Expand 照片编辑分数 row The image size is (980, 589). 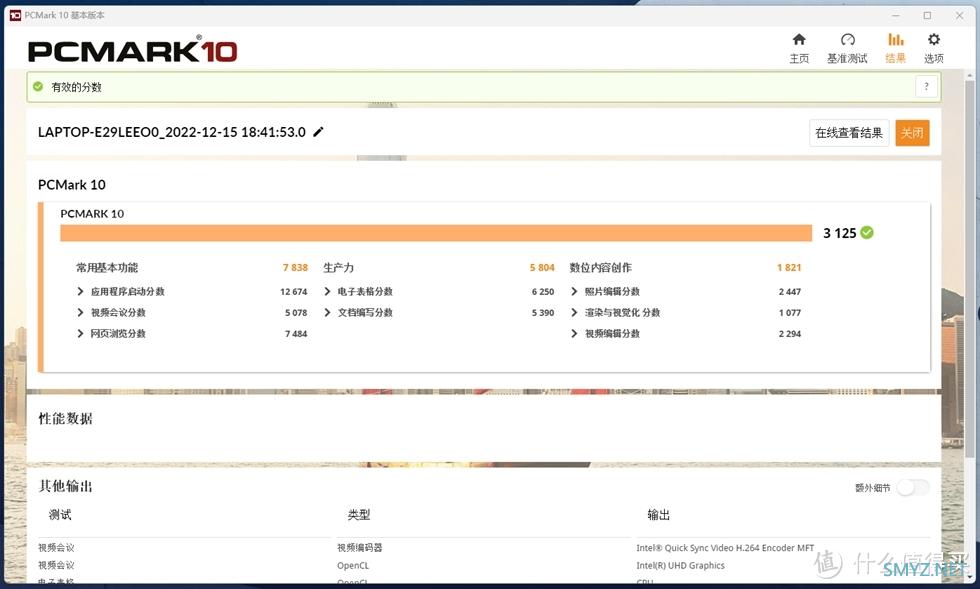pos(574,291)
